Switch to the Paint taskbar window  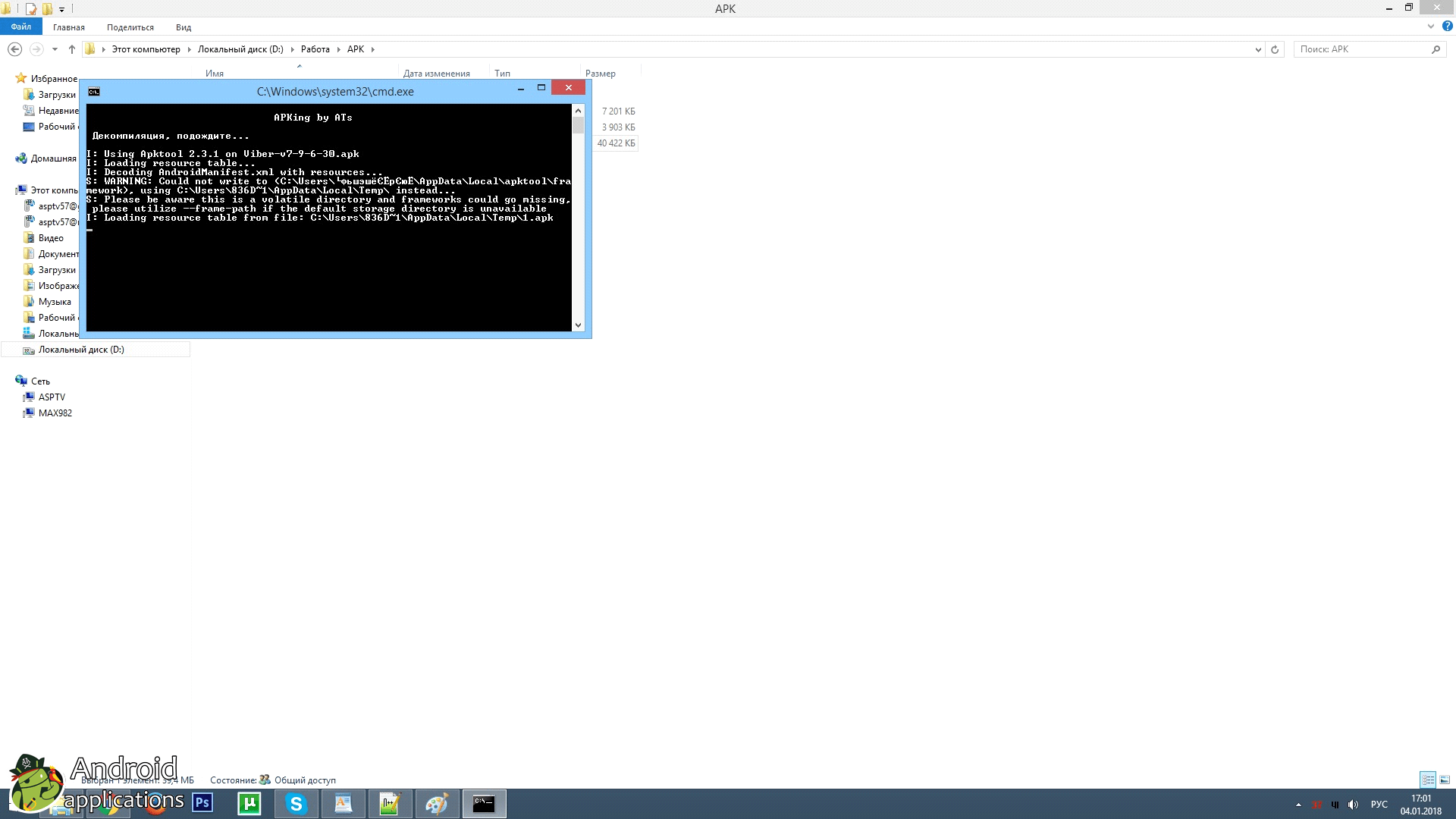coord(437,803)
